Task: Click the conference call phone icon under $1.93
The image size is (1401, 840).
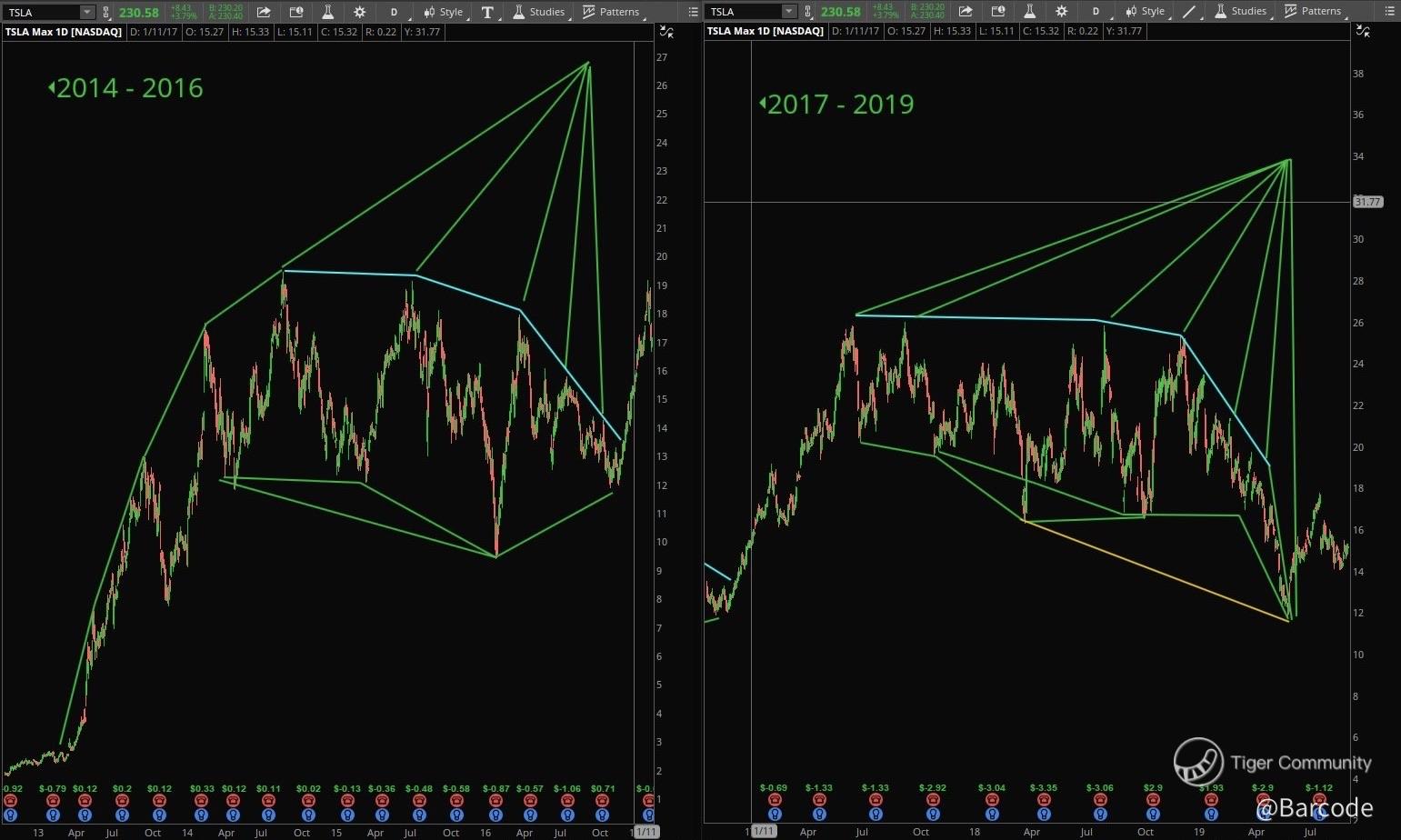Action: [x=1211, y=800]
